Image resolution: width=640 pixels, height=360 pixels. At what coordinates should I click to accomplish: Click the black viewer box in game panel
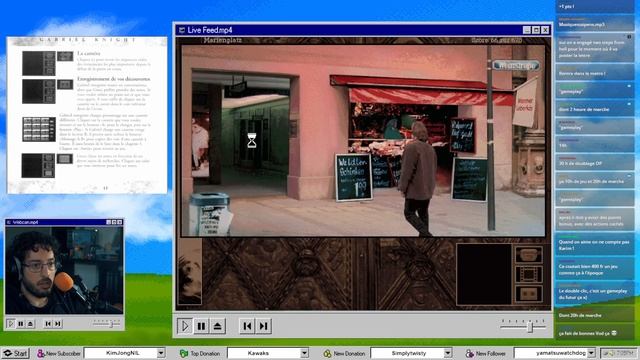point(484,274)
